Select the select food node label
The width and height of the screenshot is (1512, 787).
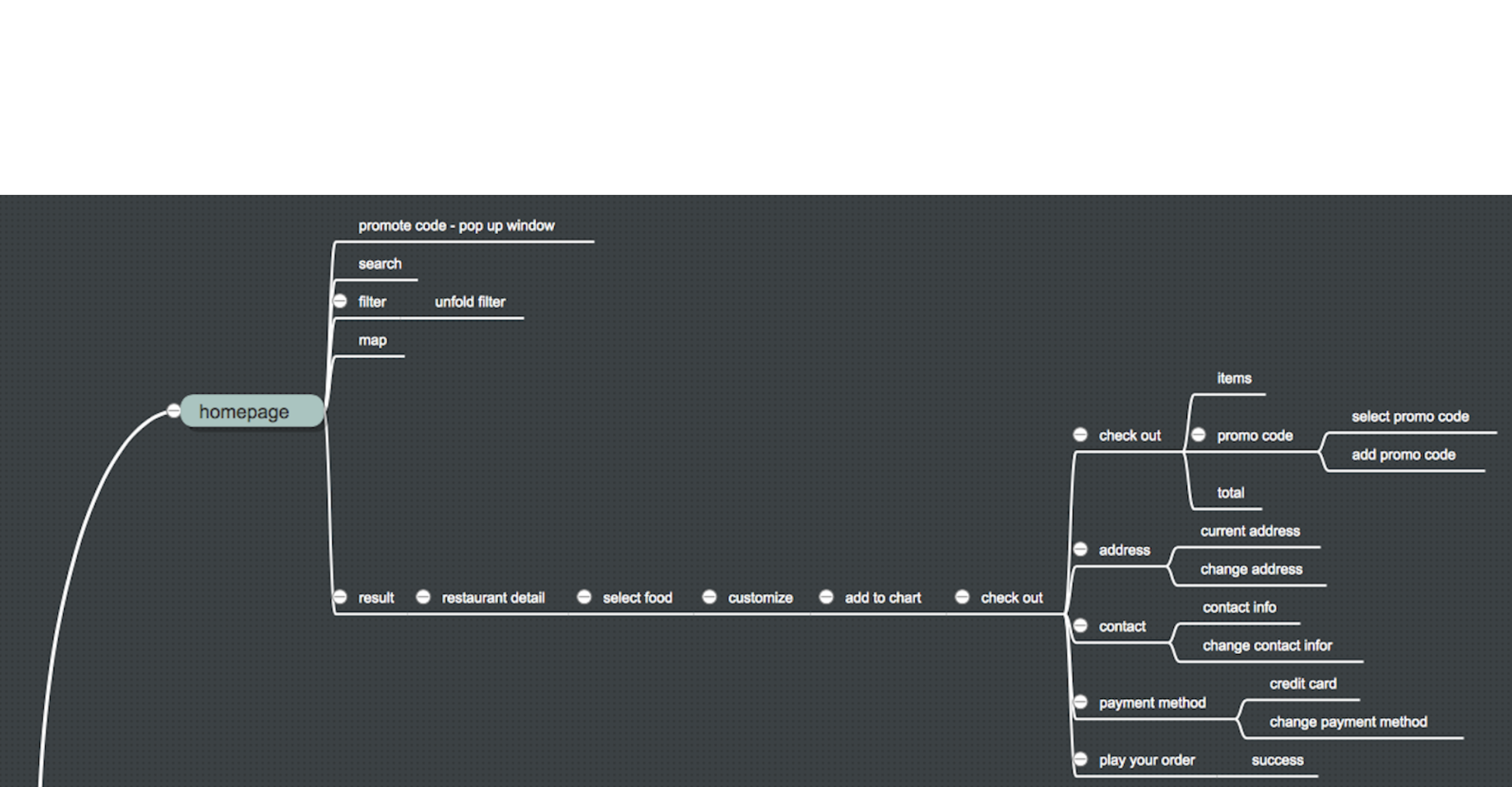(x=638, y=598)
